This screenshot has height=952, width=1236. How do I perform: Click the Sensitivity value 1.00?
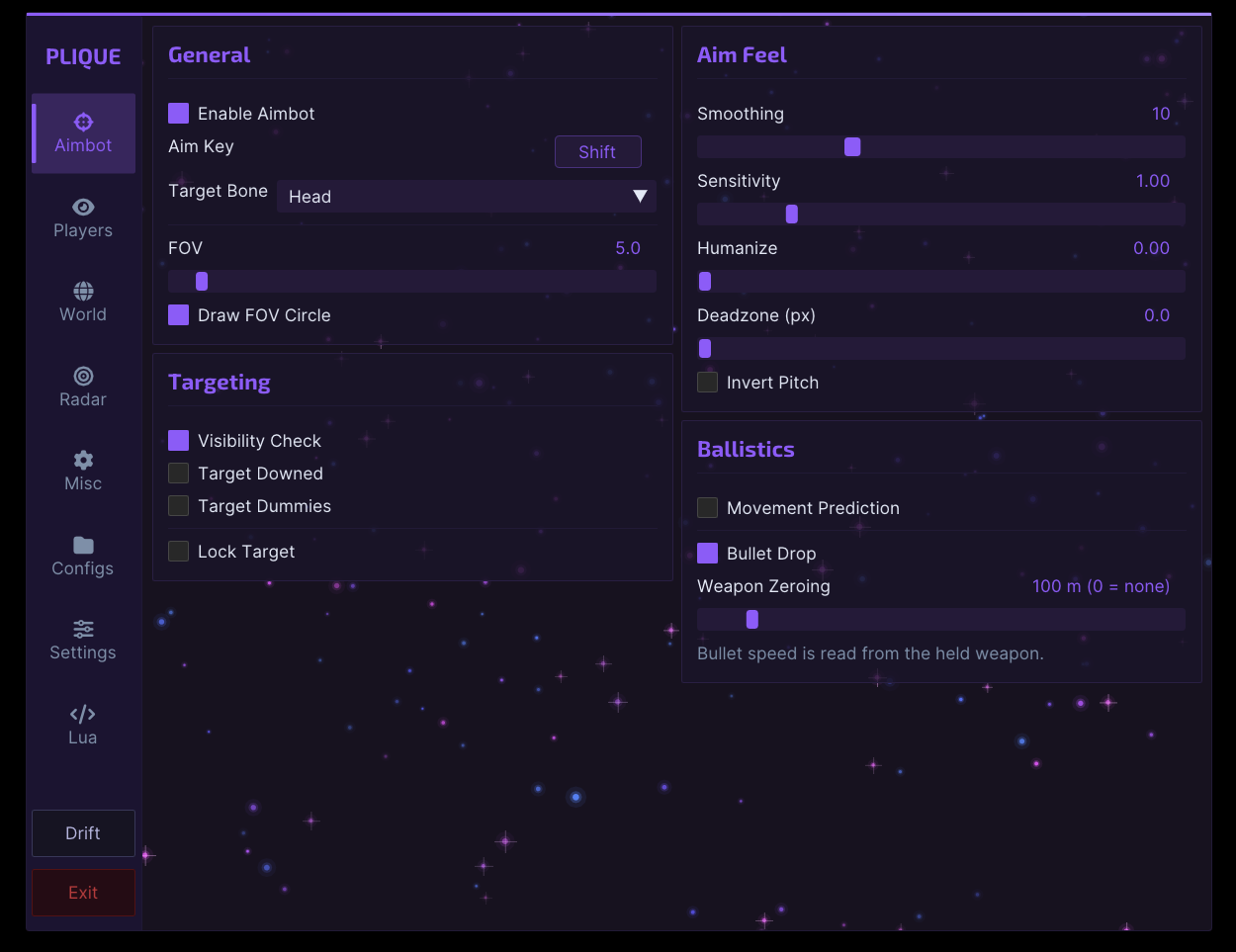pyautogui.click(x=1153, y=181)
